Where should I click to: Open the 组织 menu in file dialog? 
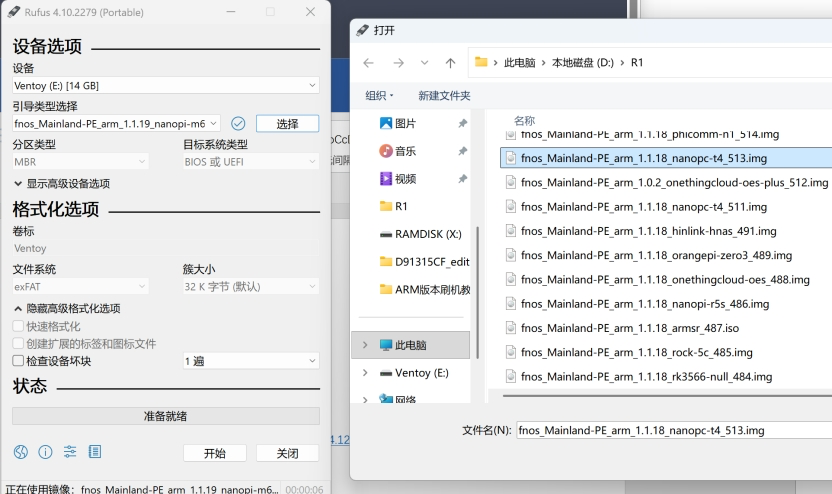379,96
